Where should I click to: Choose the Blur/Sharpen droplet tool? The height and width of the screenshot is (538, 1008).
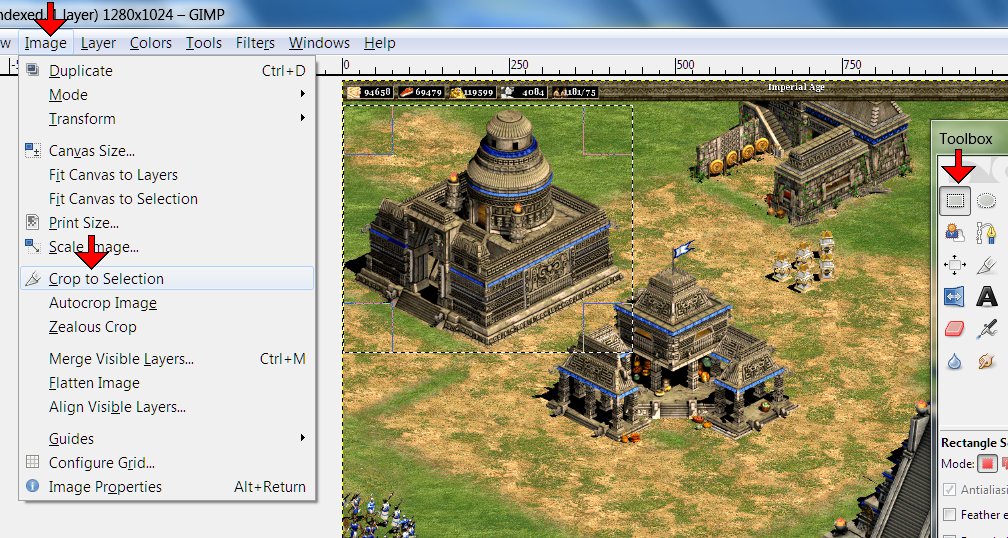(x=955, y=361)
